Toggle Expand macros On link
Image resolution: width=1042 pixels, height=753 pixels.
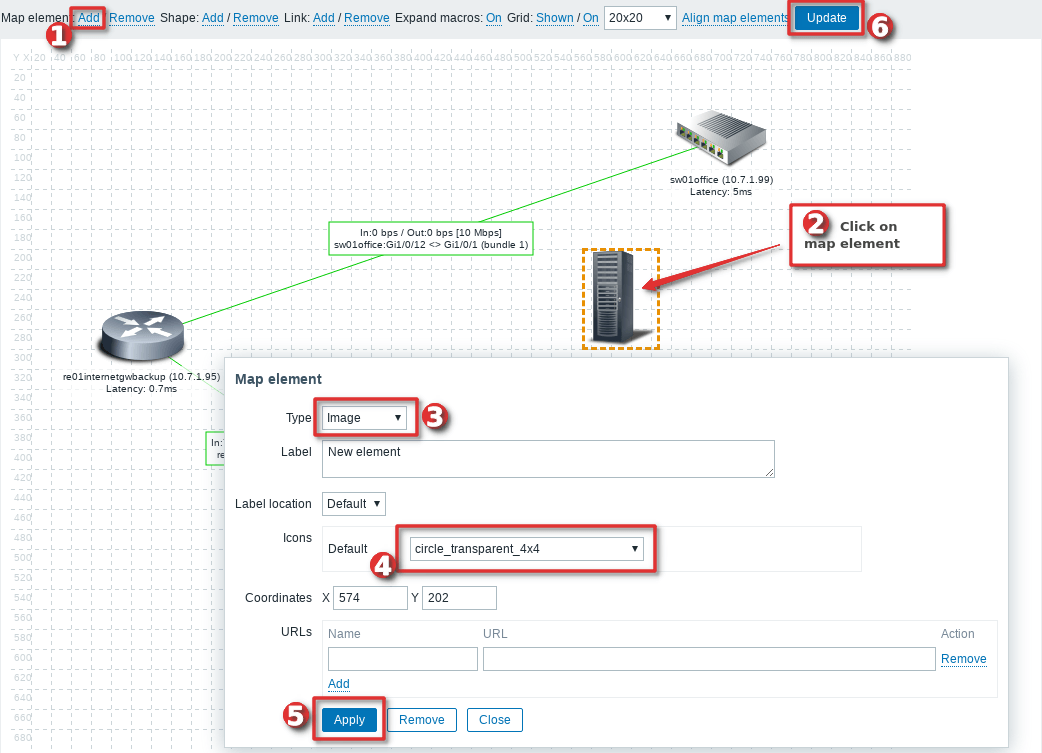pyautogui.click(x=493, y=18)
